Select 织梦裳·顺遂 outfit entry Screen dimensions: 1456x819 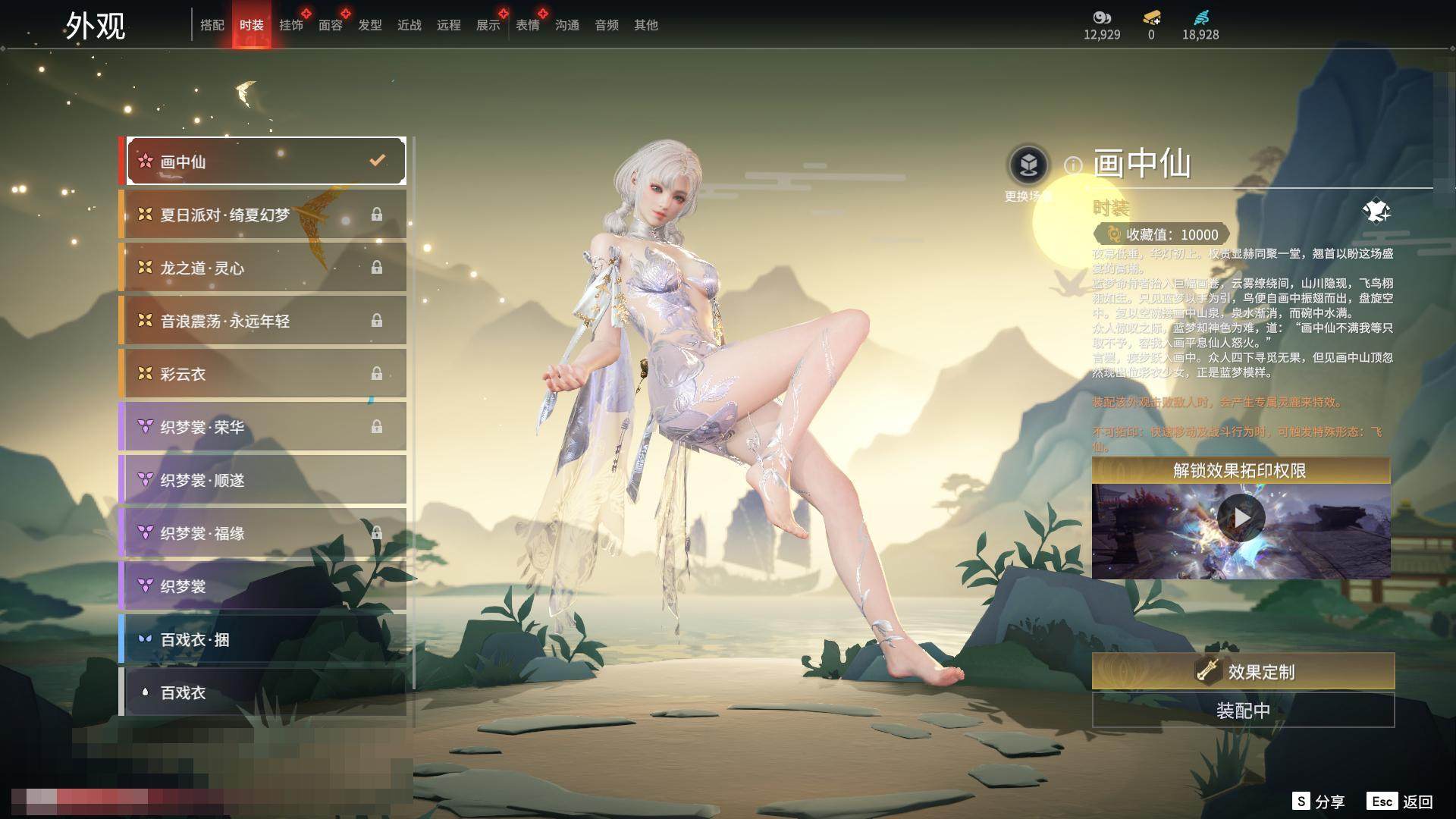(265, 480)
